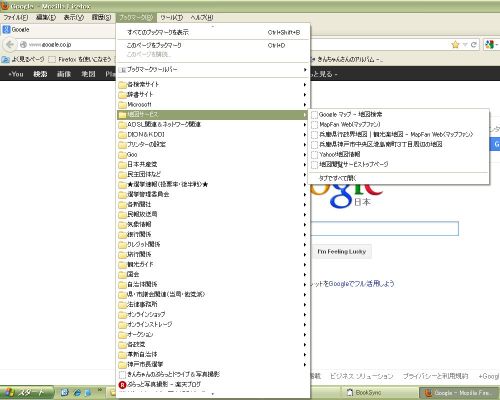Click the Microsoft bookmark folder icon
Image resolution: width=500 pixels, height=400 pixels.
[122, 105]
